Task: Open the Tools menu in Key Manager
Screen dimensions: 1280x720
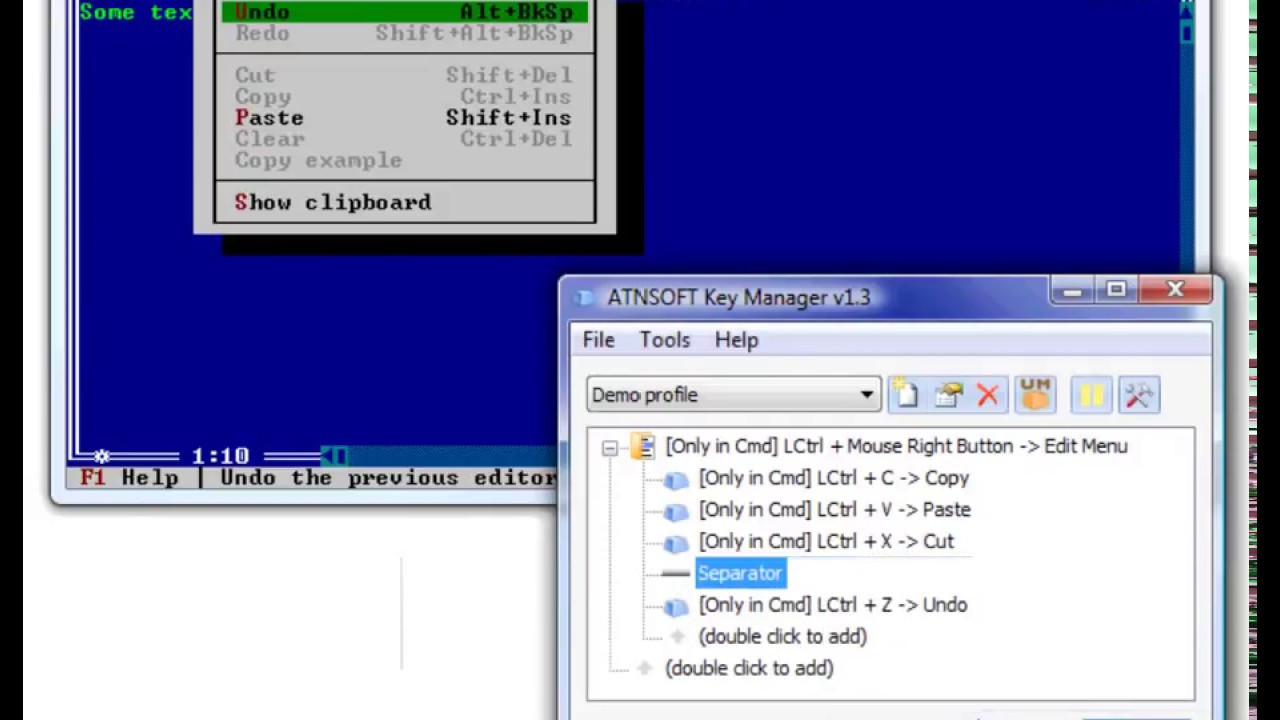Action: [665, 340]
